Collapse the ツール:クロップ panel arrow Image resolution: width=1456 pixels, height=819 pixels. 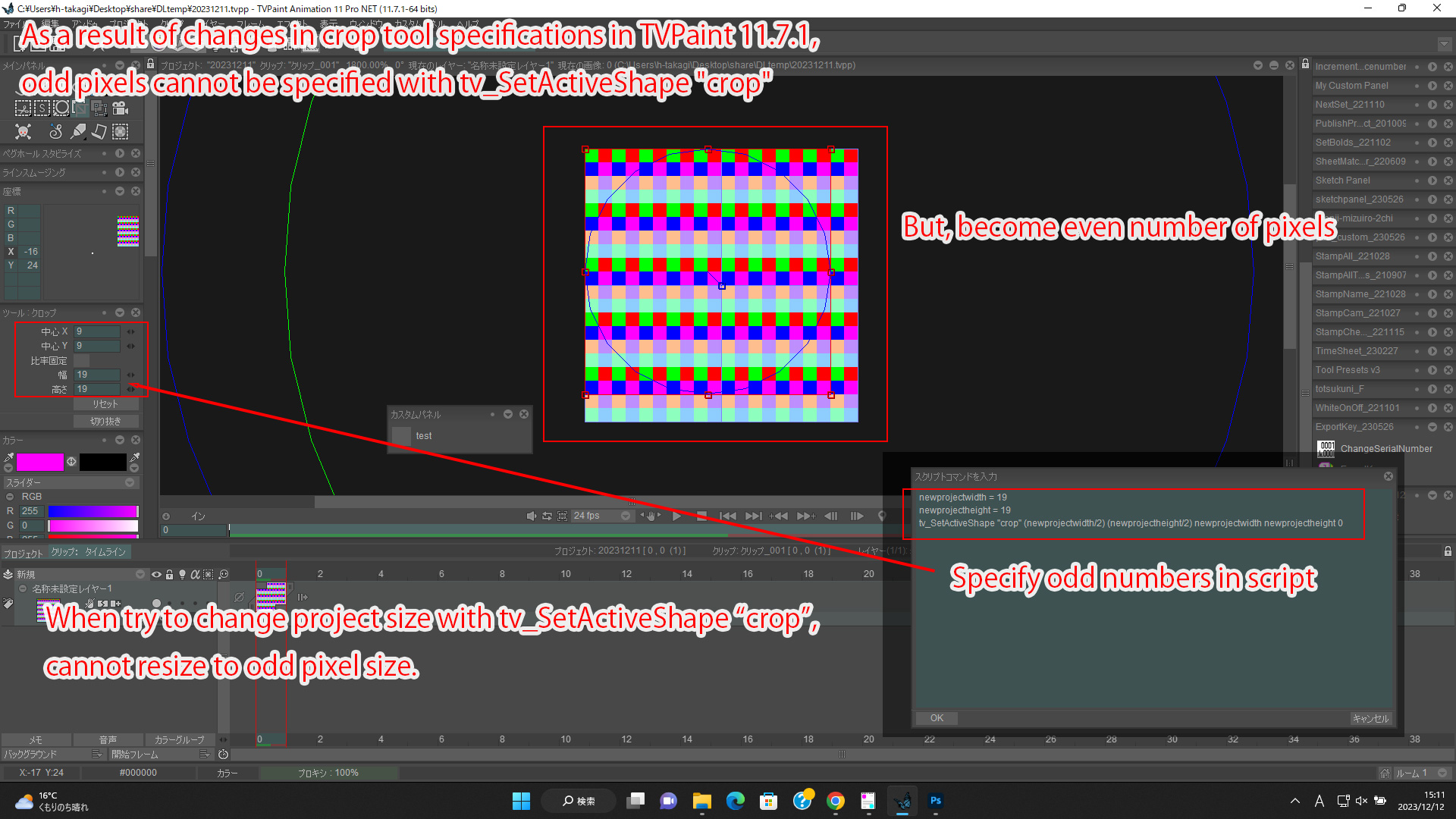(120, 312)
